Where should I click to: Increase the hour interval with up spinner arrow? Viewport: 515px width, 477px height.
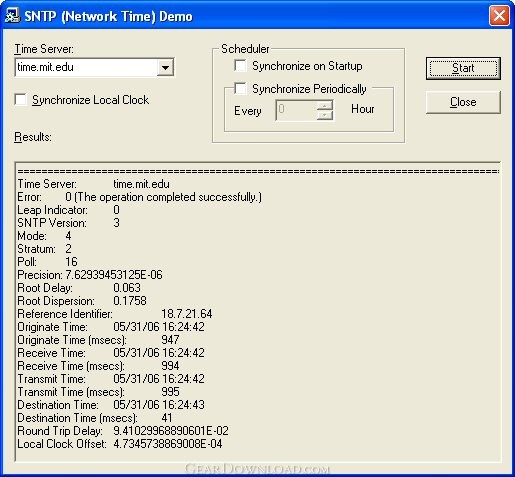pyautogui.click(x=324, y=106)
